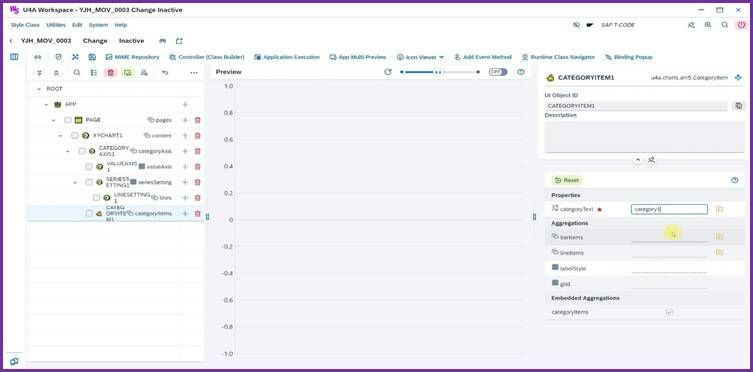The image size is (753, 372).
Task: Check the CATEGORYITEM1 row checkbox
Action: tap(89, 214)
